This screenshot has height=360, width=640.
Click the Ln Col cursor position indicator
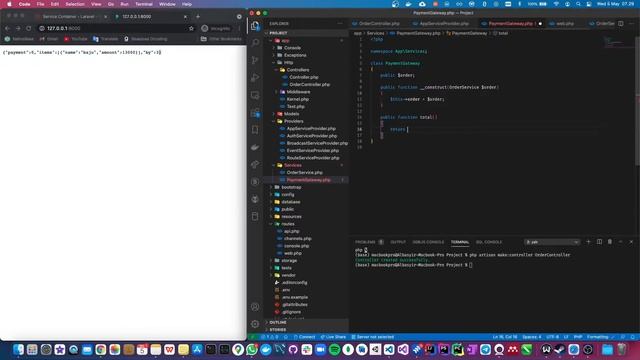point(505,337)
